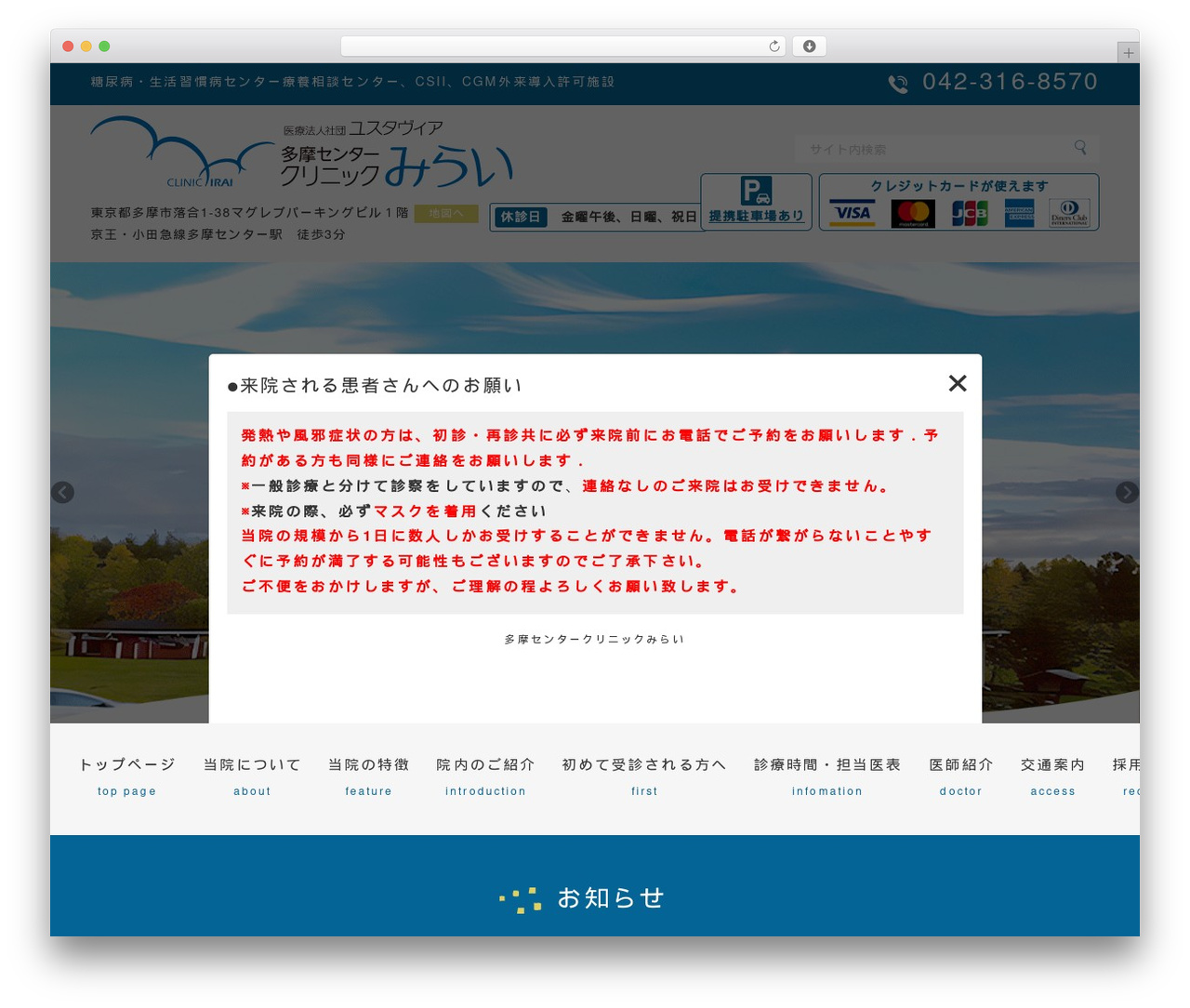The height and width of the screenshot is (1008, 1190).
Task: Click the American Express logo
Action: 1019,213
